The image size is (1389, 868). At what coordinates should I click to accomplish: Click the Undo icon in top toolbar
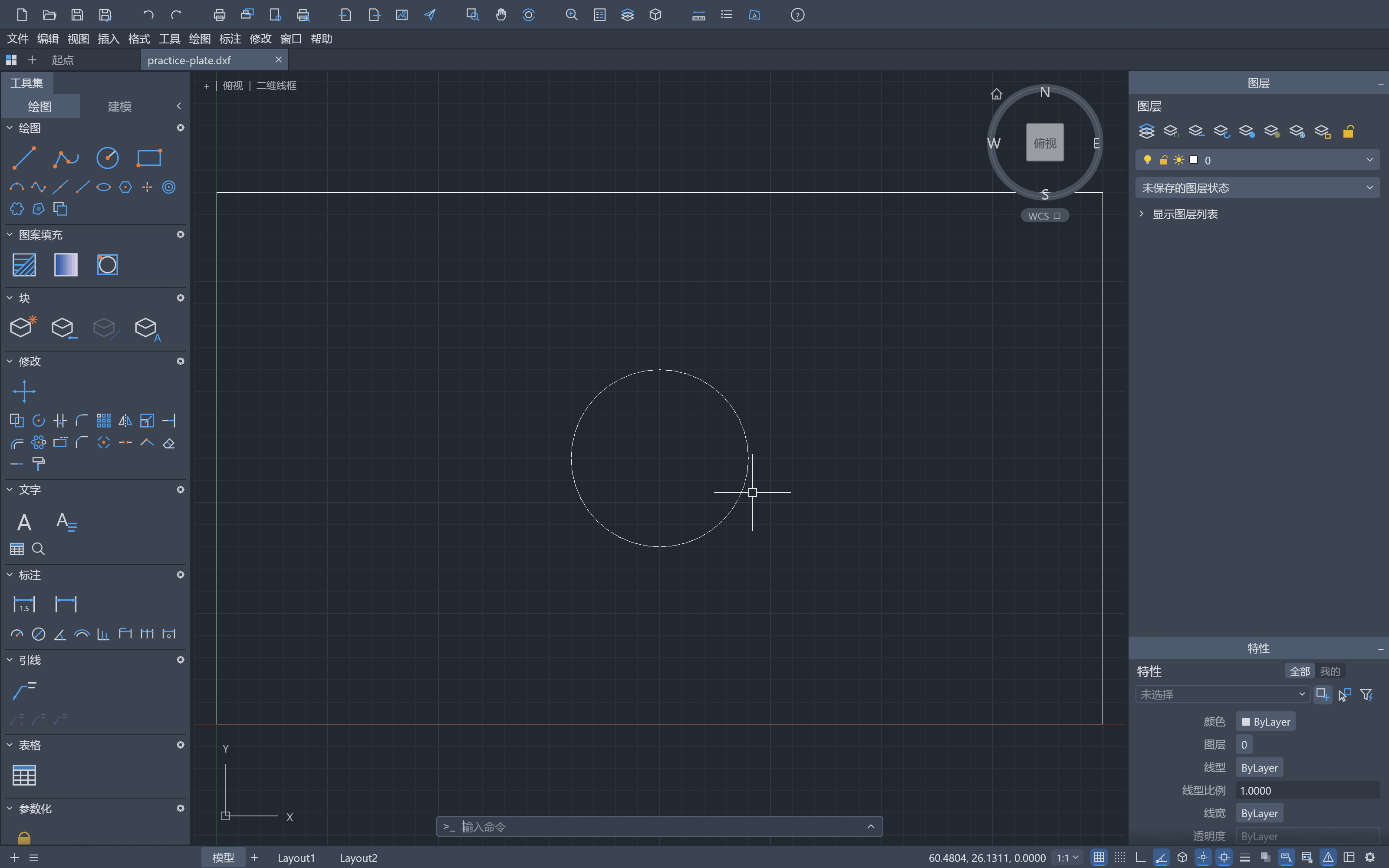click(148, 15)
